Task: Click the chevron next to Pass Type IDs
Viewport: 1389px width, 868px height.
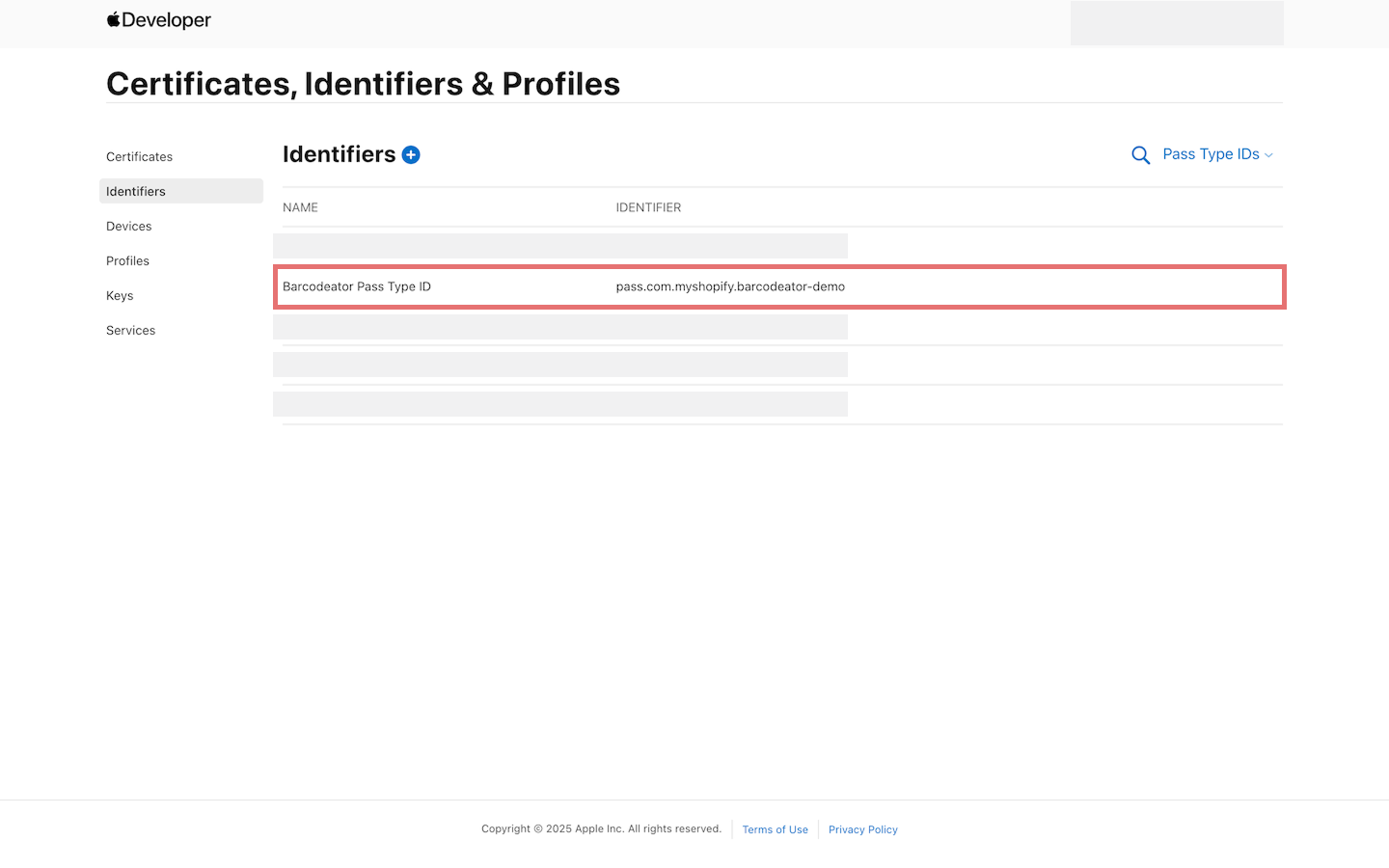Action: pos(1267,154)
